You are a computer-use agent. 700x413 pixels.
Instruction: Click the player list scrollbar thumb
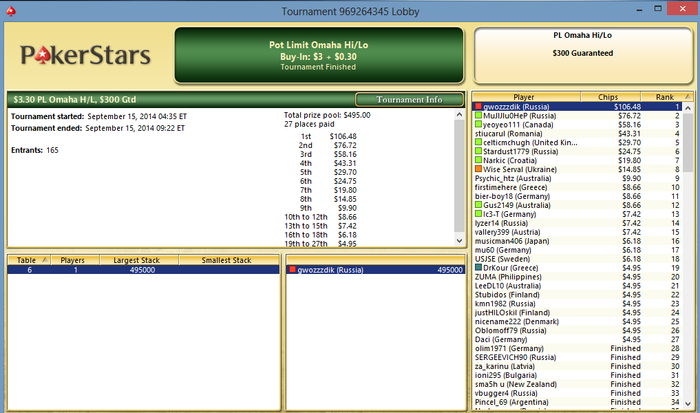[x=688, y=142]
